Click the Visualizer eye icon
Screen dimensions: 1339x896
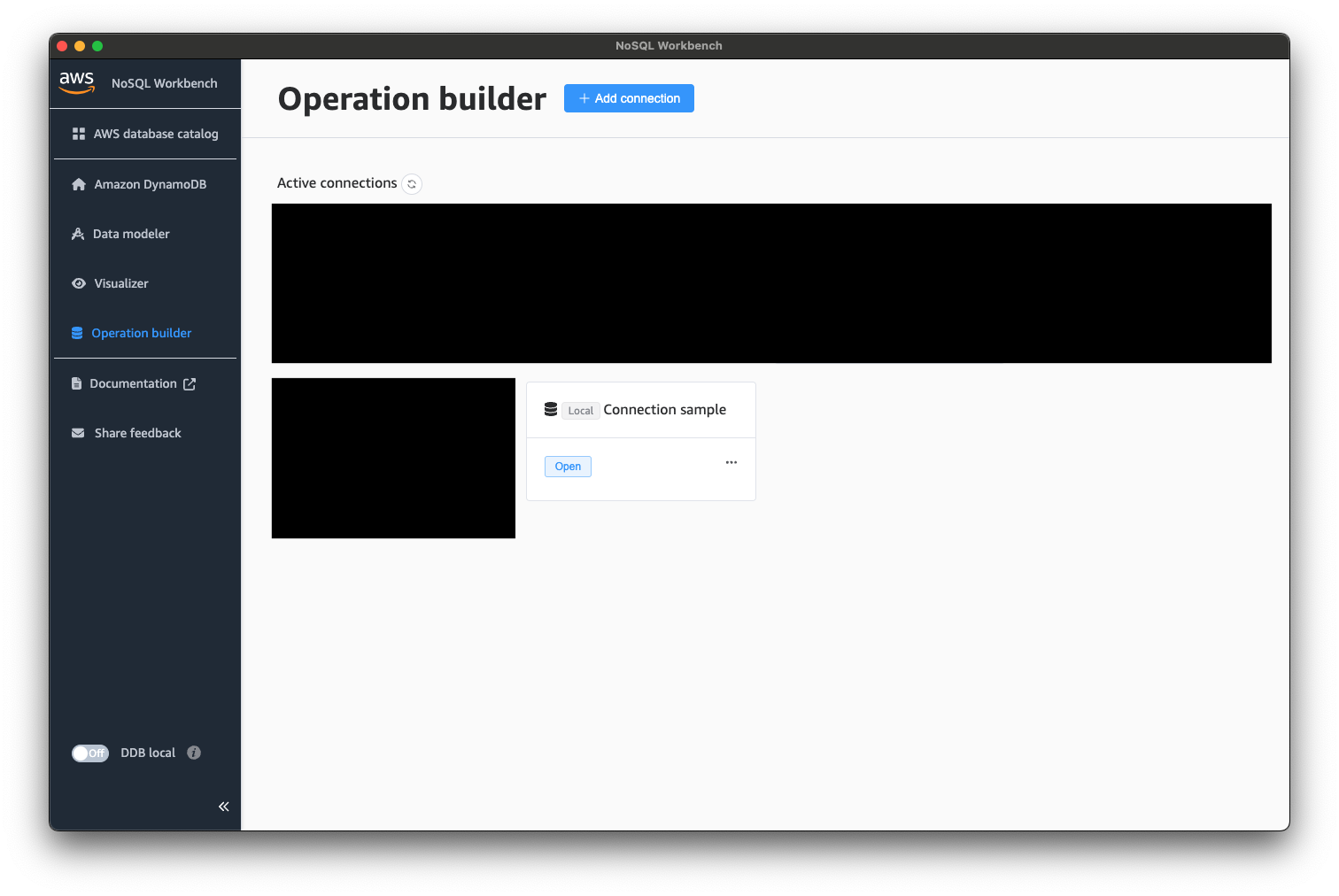coord(79,283)
